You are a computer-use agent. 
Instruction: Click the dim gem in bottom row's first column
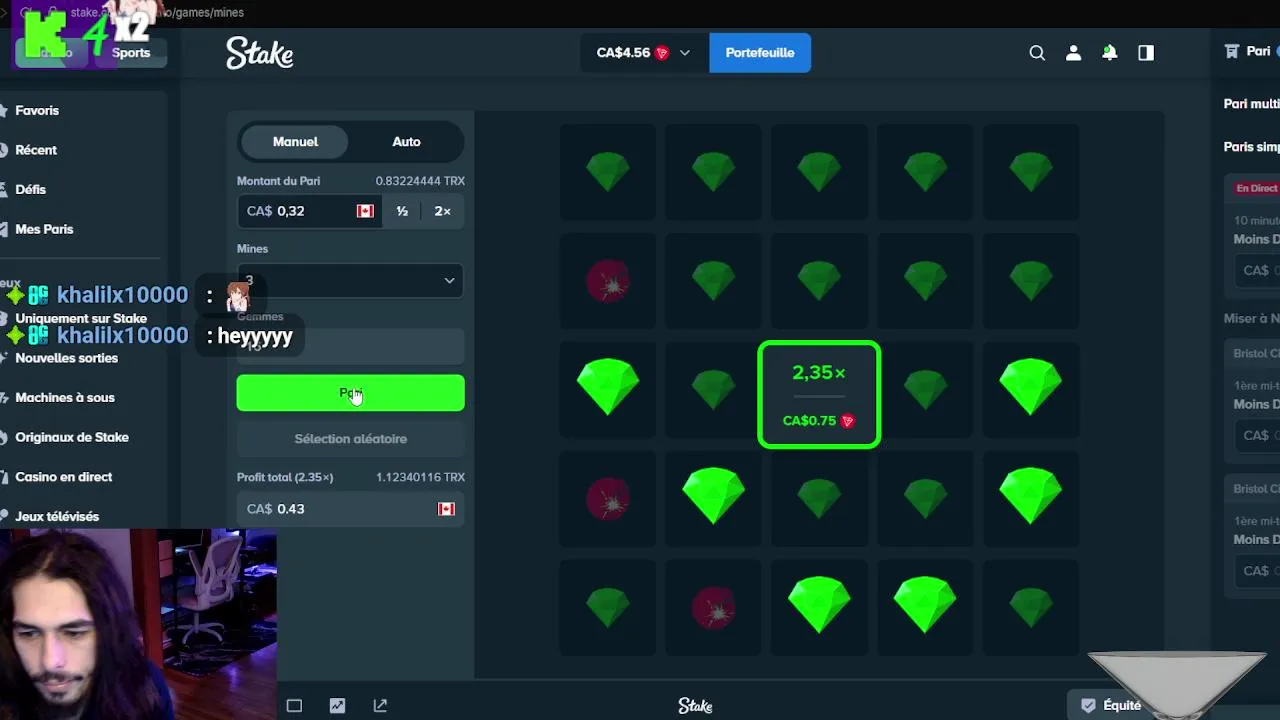coord(608,606)
